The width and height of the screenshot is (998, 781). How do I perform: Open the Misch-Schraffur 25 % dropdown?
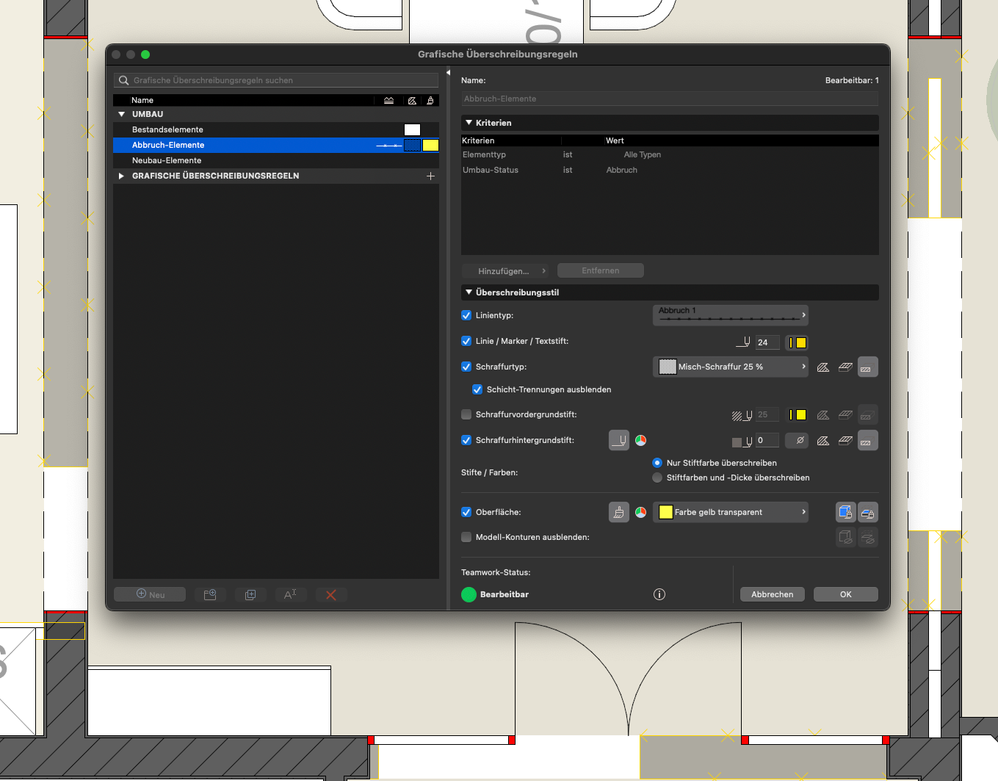(731, 367)
